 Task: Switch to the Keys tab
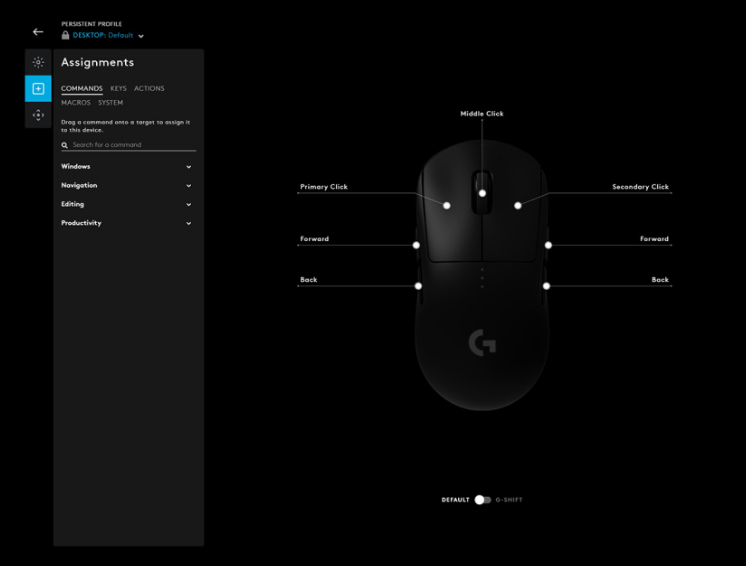(x=118, y=89)
